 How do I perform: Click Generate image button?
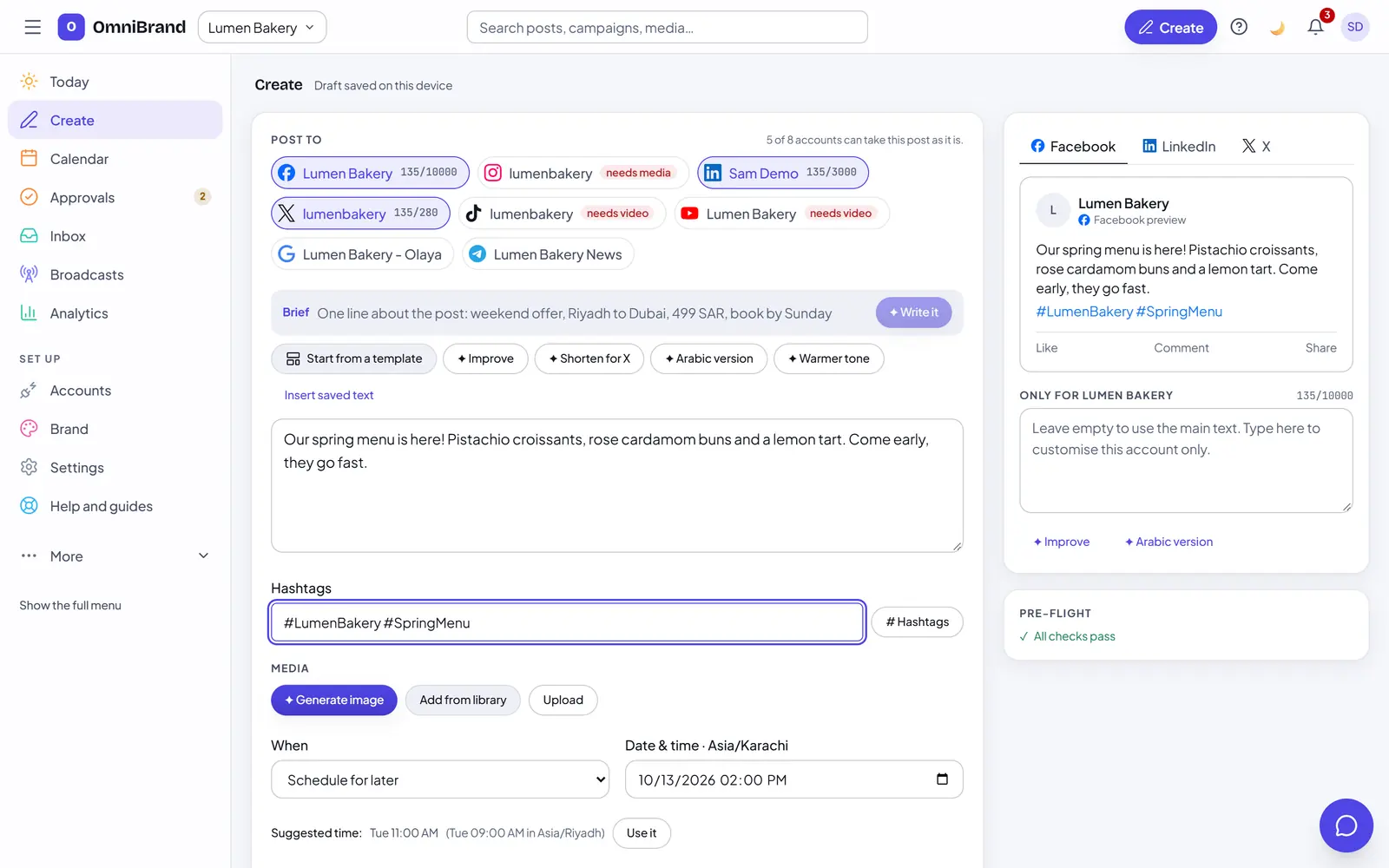point(334,700)
